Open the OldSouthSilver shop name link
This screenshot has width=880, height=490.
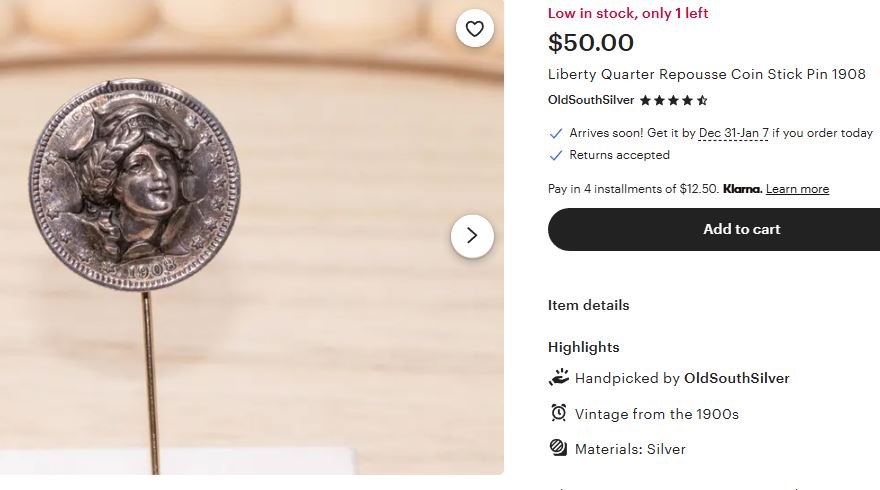(591, 100)
